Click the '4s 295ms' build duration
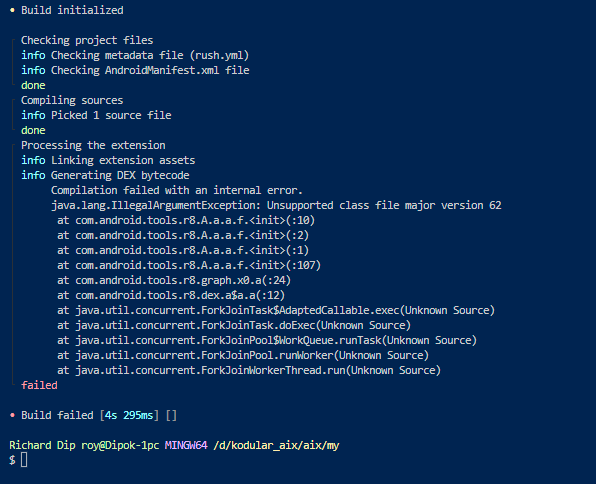 [129, 415]
